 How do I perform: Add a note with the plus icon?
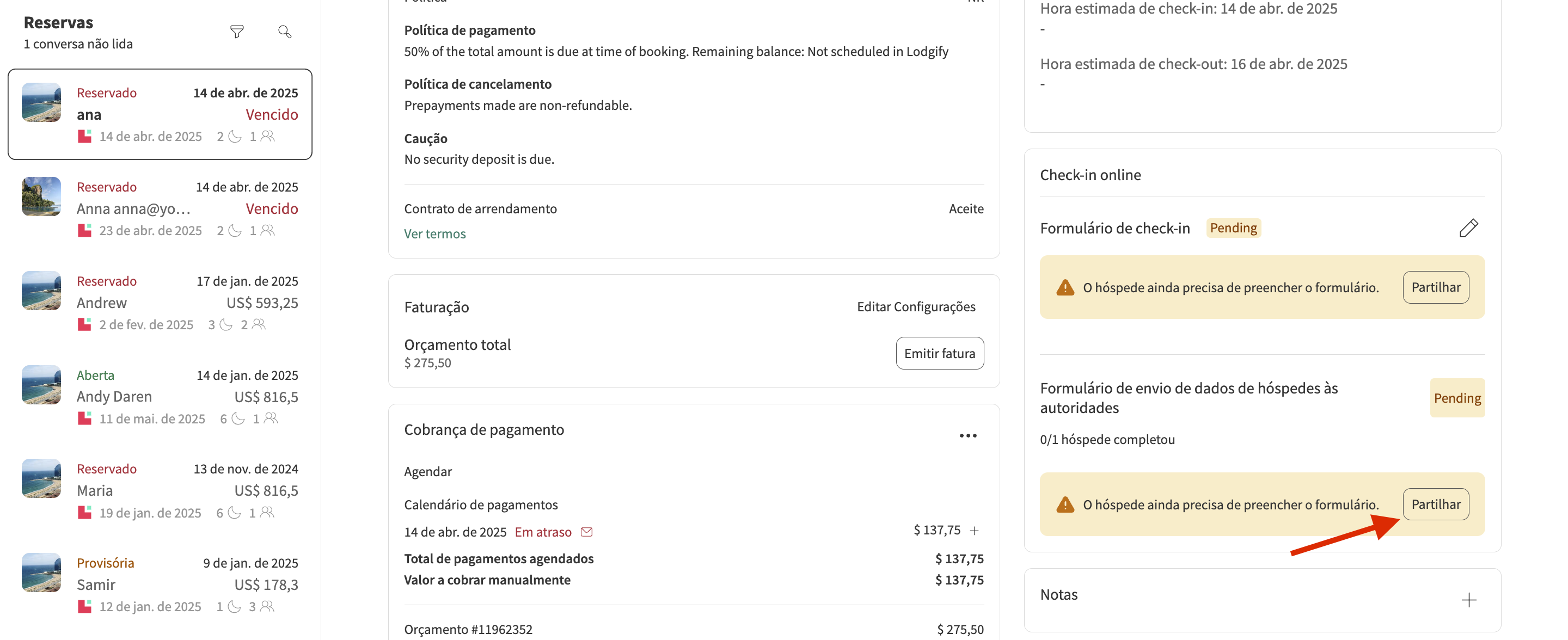coord(1468,600)
